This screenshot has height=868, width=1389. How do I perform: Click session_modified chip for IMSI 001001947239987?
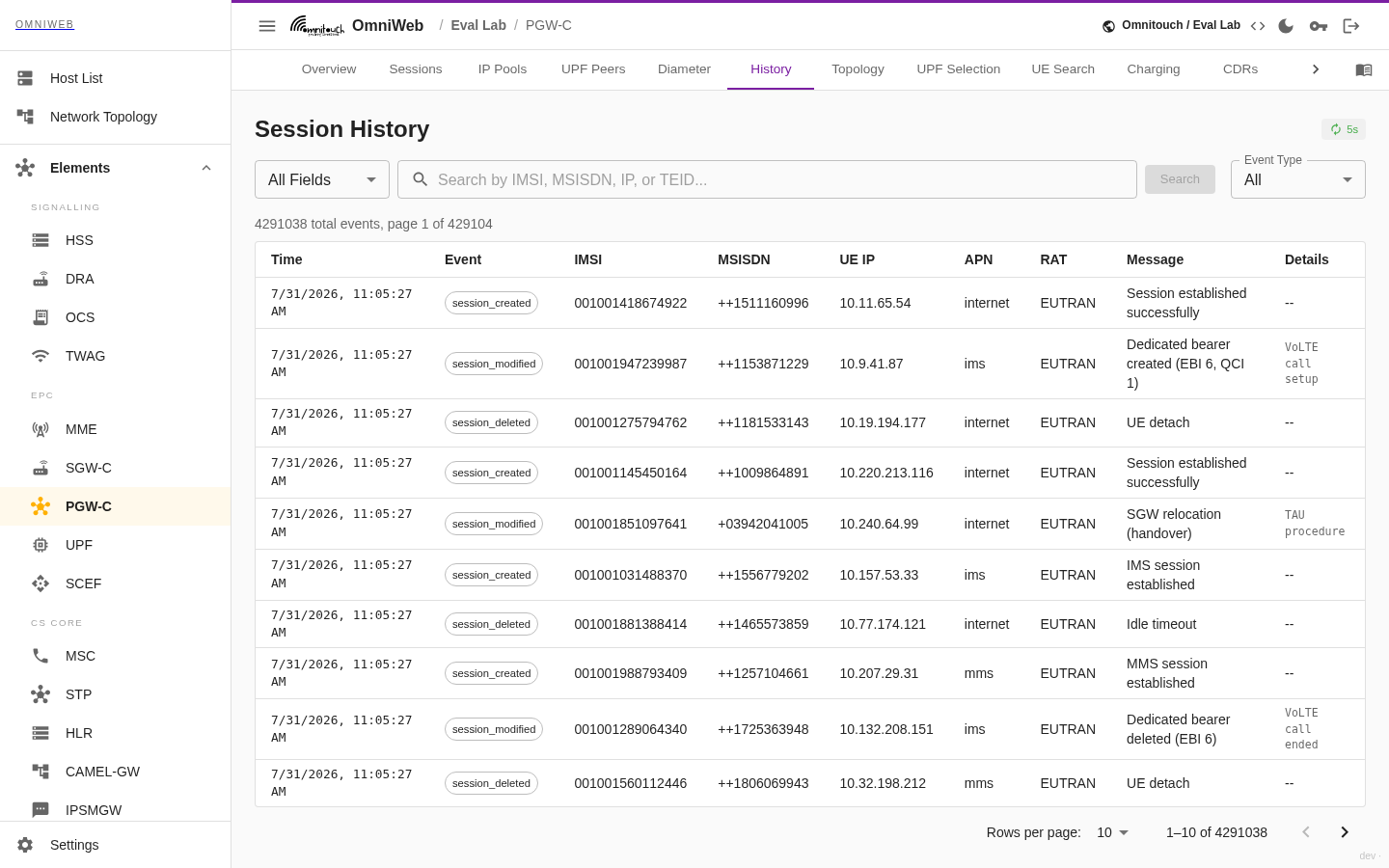494,364
